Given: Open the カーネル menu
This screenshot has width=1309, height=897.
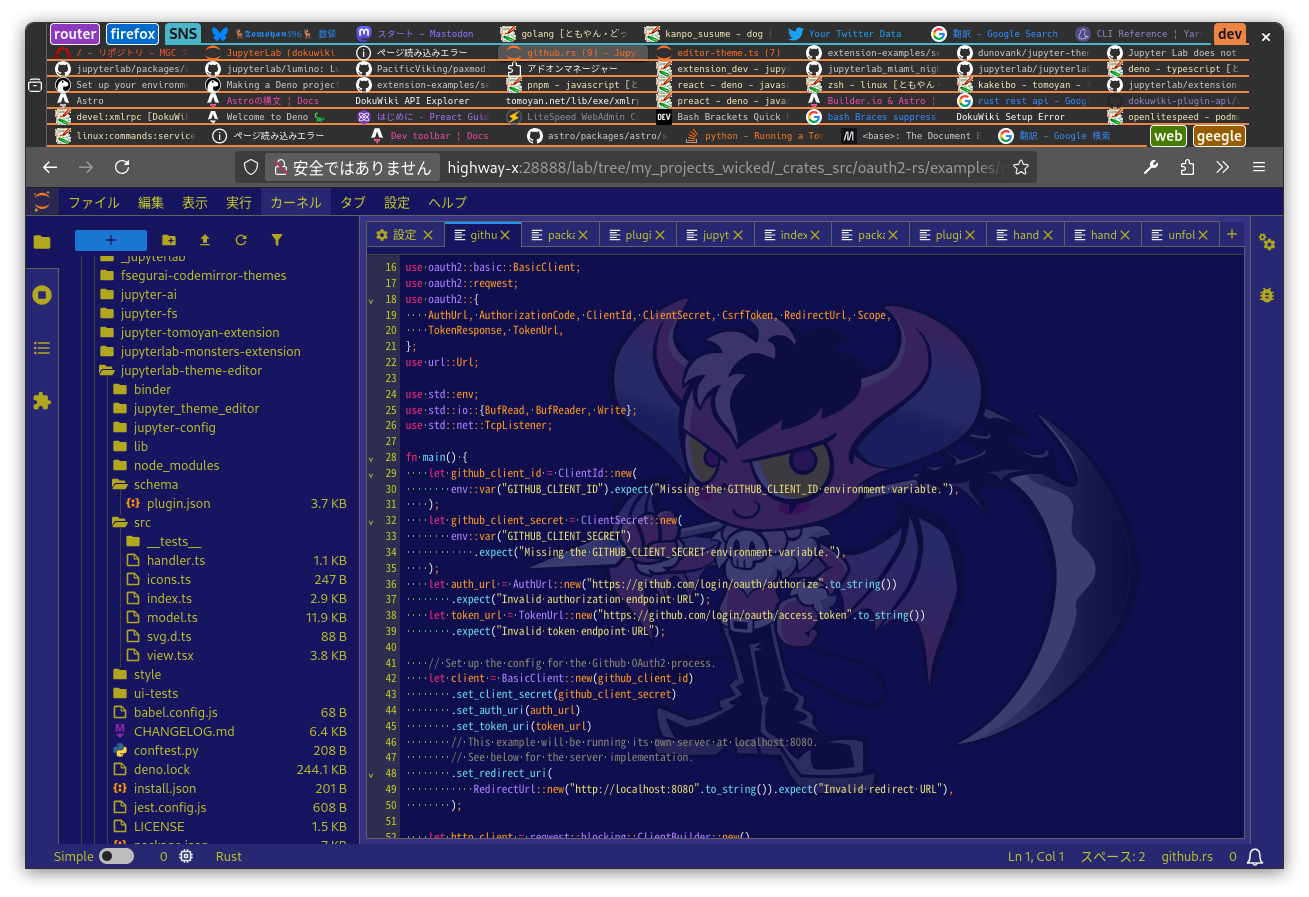Looking at the screenshot, I should 296,203.
